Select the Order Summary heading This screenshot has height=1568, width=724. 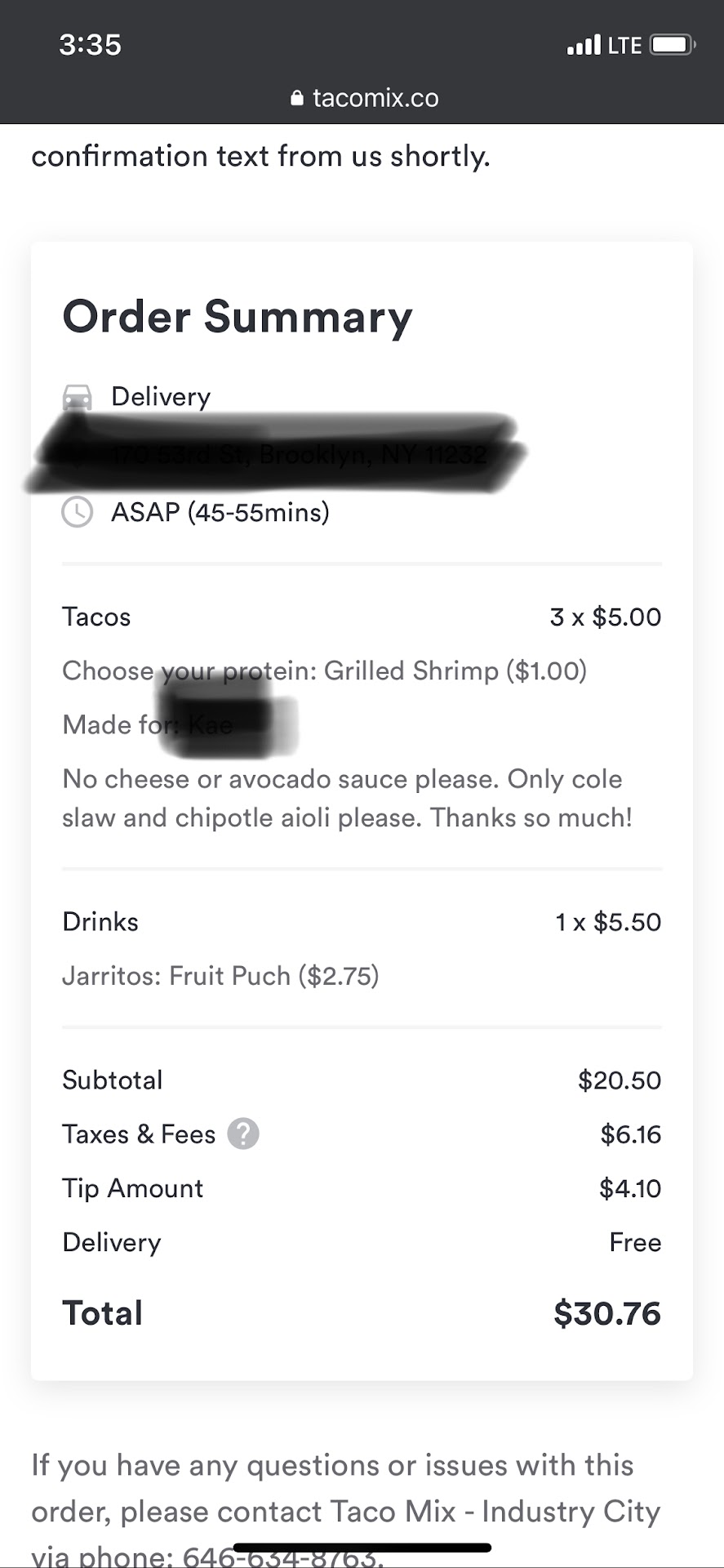238,317
